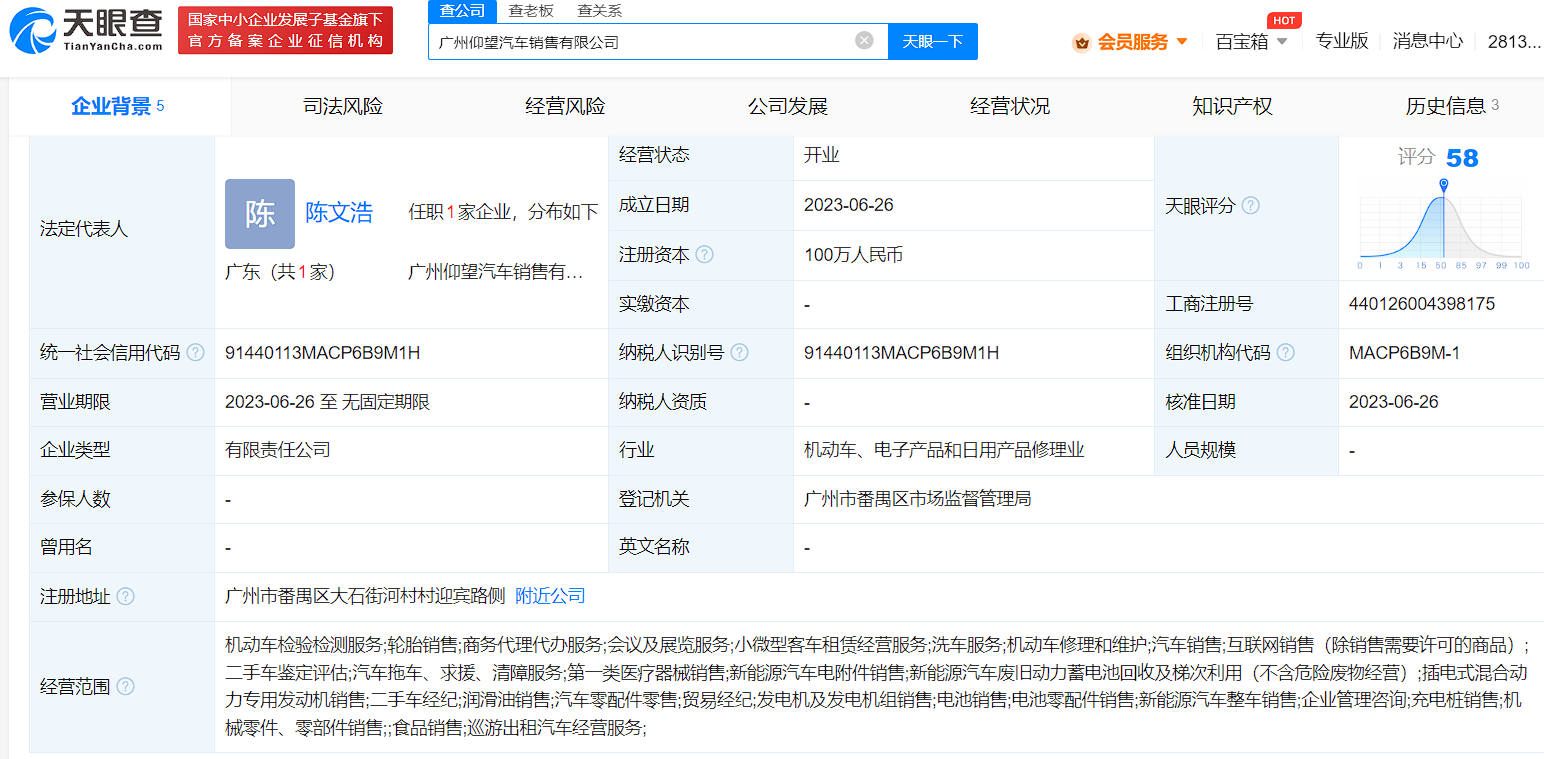Viewport: 1544px width, 759px height.
Task: Click the 陈 avatar tile
Action: 260,214
